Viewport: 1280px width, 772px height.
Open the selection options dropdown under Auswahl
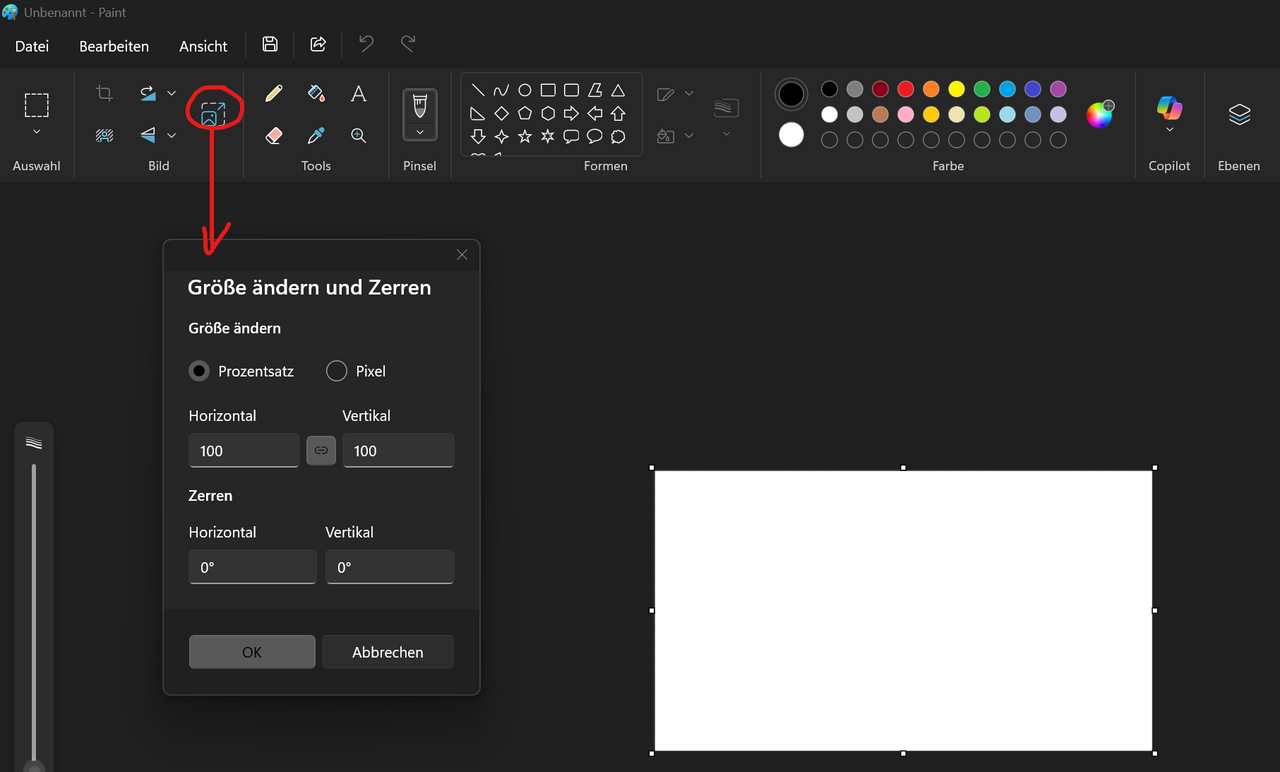point(37,132)
